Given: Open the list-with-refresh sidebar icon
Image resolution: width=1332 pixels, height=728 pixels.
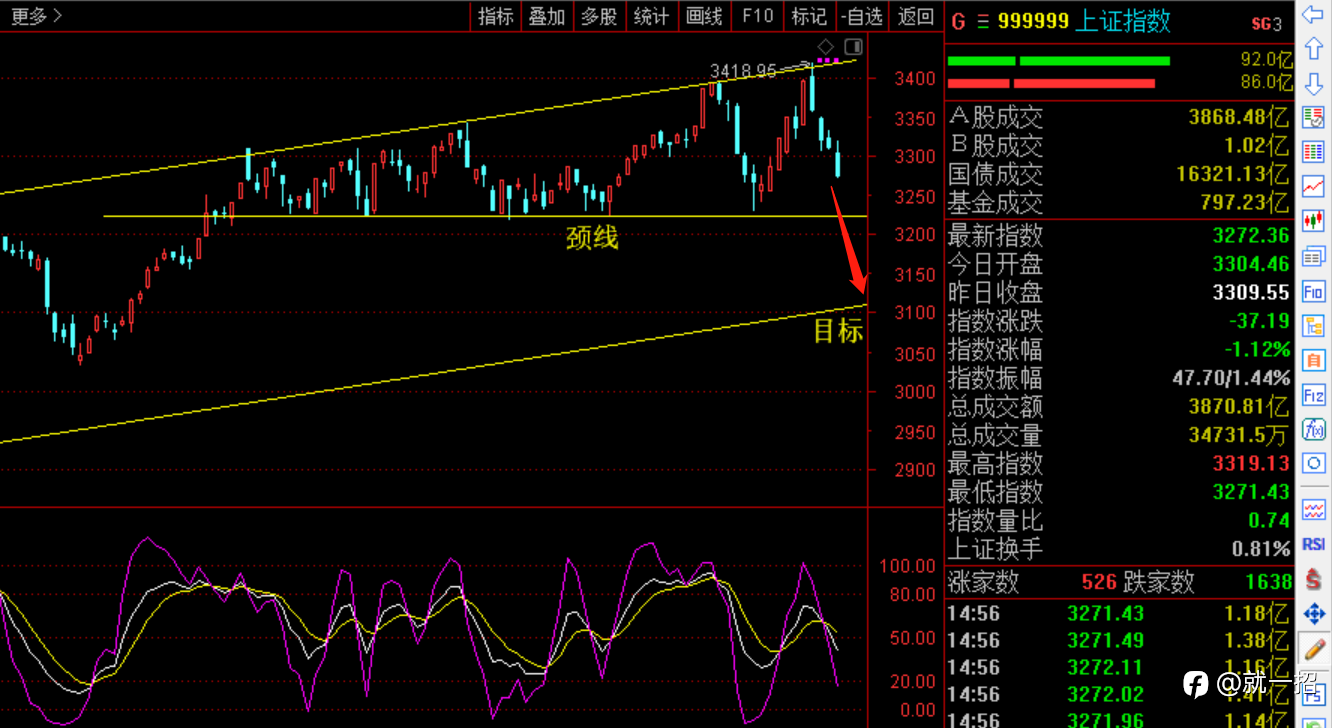Looking at the screenshot, I should coord(1313,118).
